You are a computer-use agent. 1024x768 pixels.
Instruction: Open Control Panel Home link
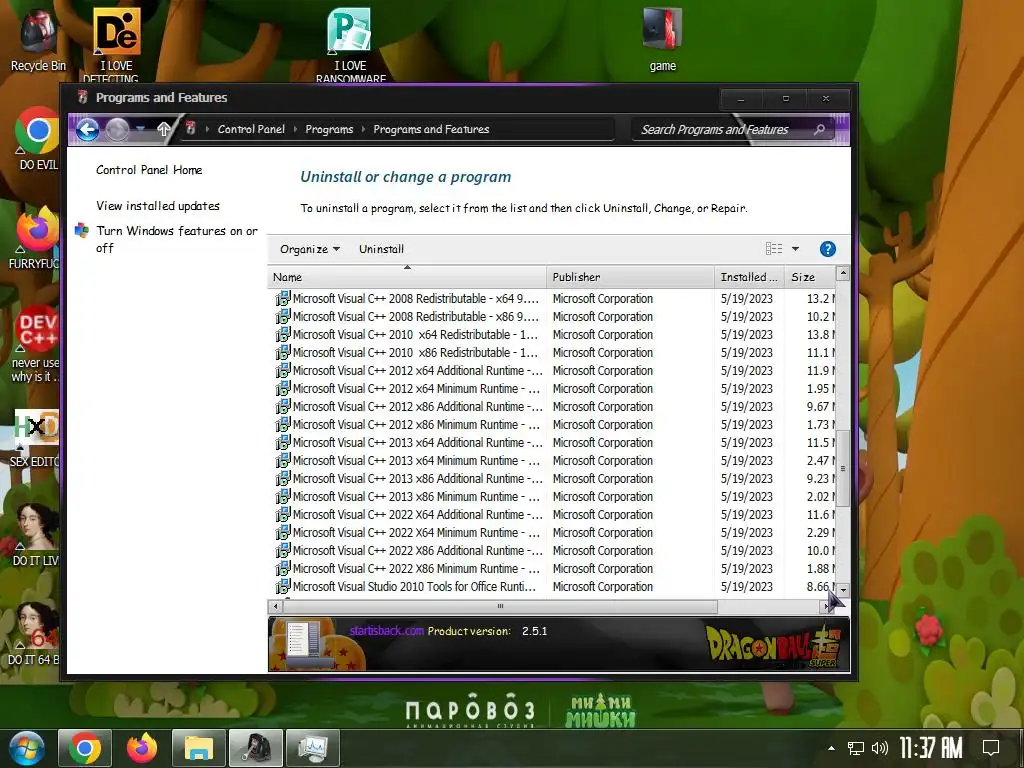click(x=149, y=170)
